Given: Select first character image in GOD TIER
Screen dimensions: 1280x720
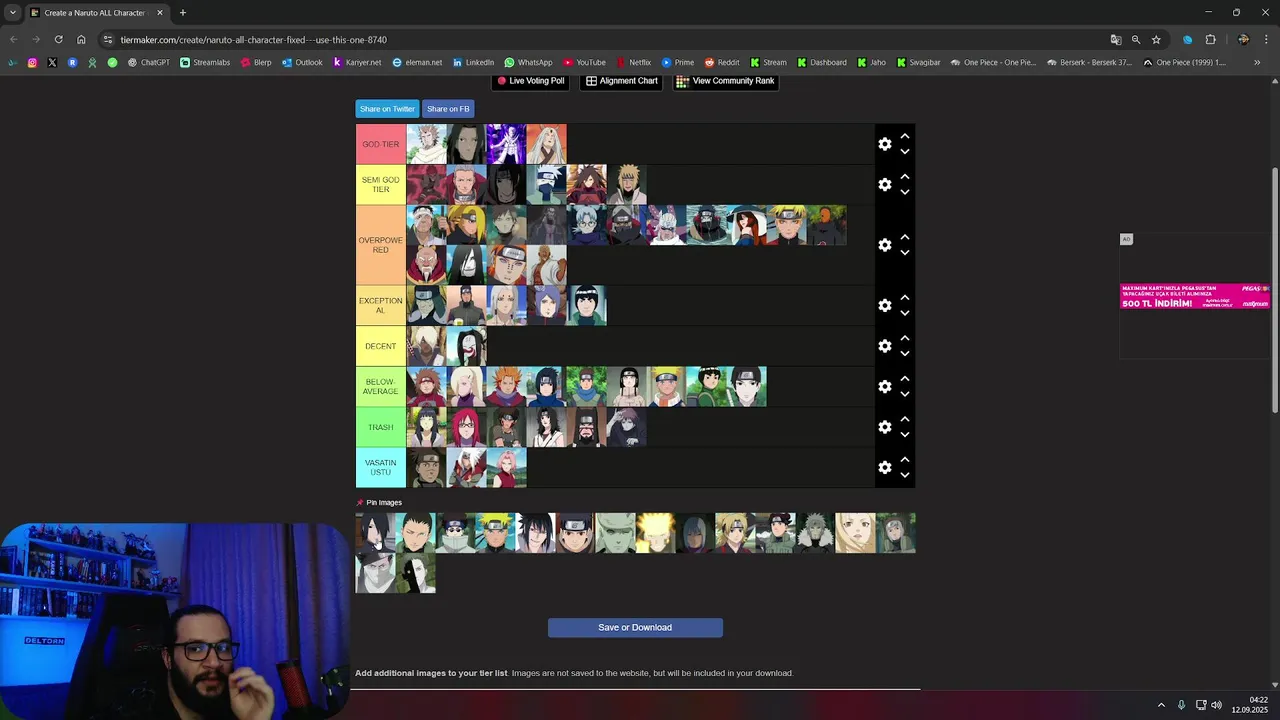Looking at the screenshot, I should [x=426, y=144].
